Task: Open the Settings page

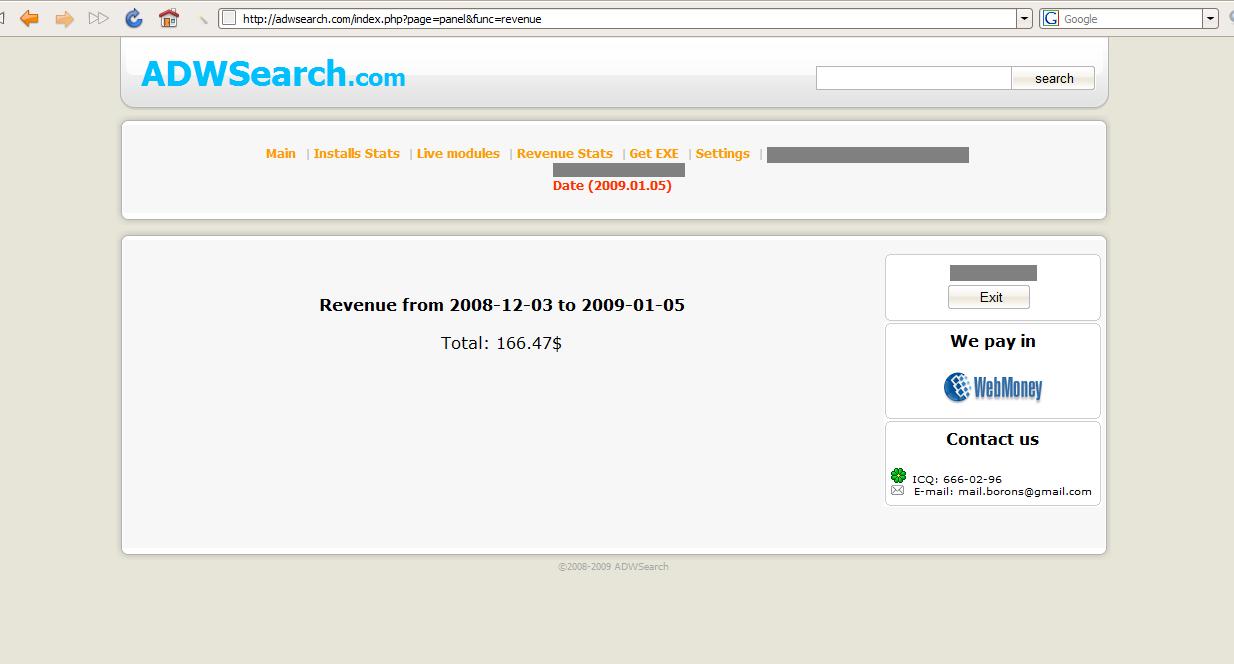Action: pyautogui.click(x=722, y=153)
